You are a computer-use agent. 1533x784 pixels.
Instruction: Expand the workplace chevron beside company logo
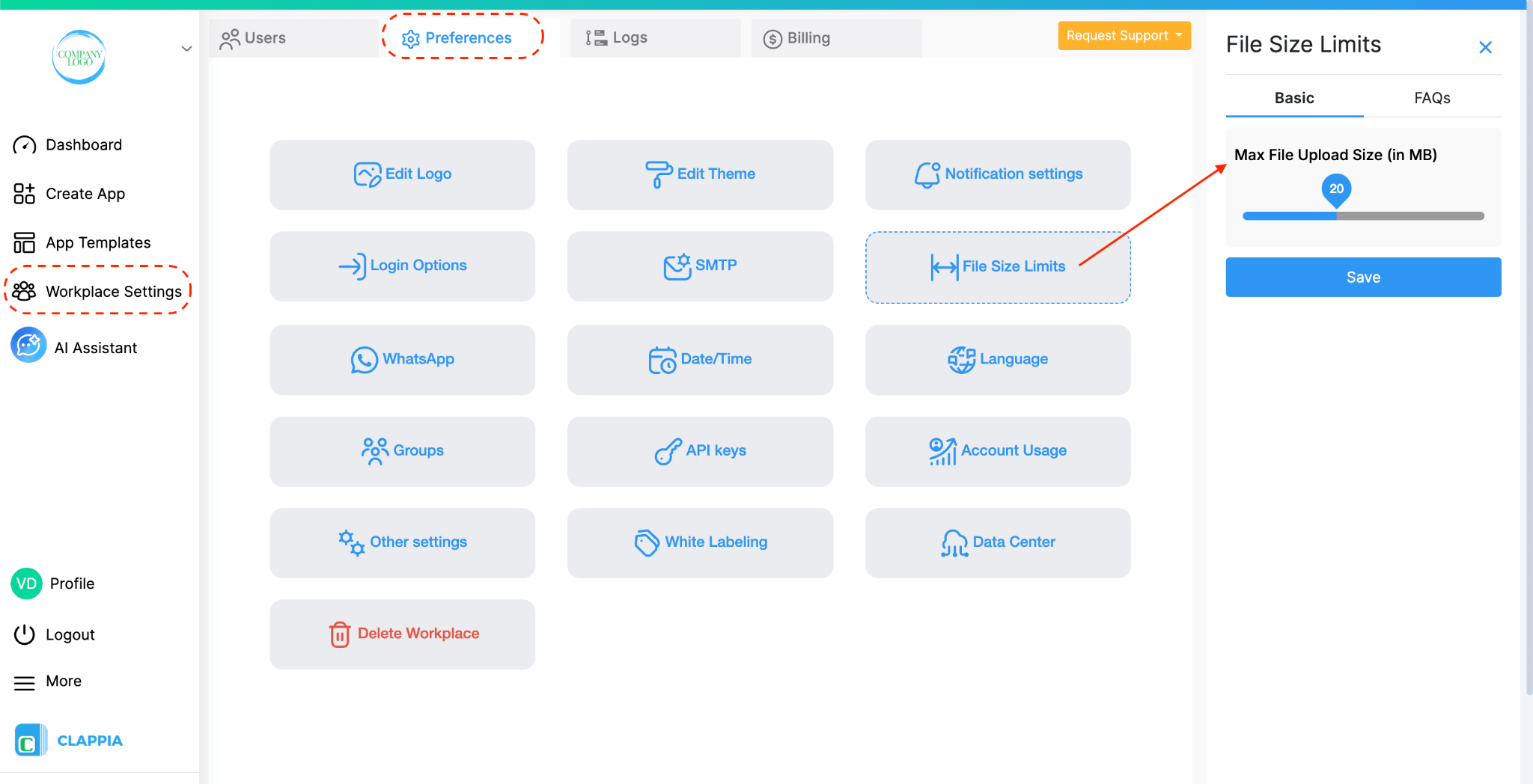point(186,49)
